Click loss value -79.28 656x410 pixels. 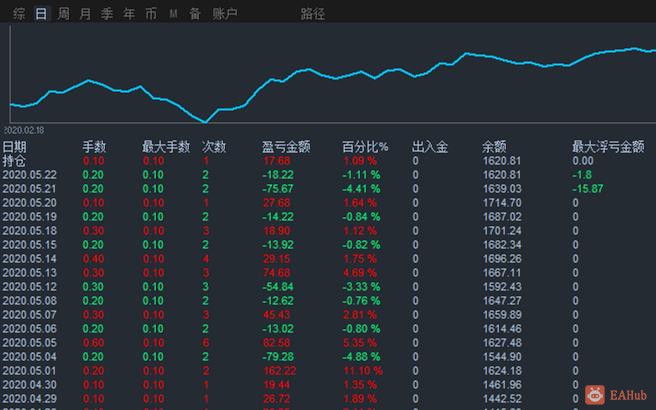pyautogui.click(x=278, y=357)
